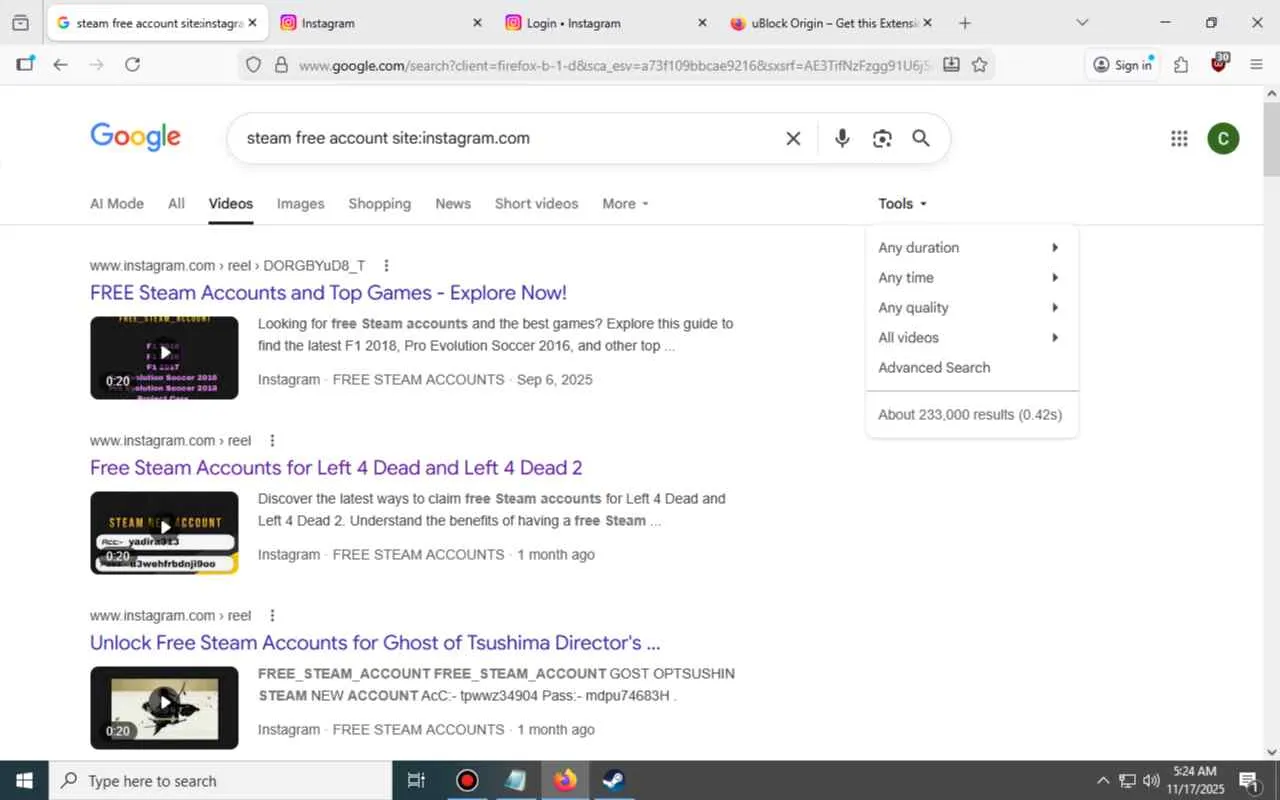Click the 'About 233,000 results (0.42s)' text
The width and height of the screenshot is (1280, 800).
(x=970, y=415)
